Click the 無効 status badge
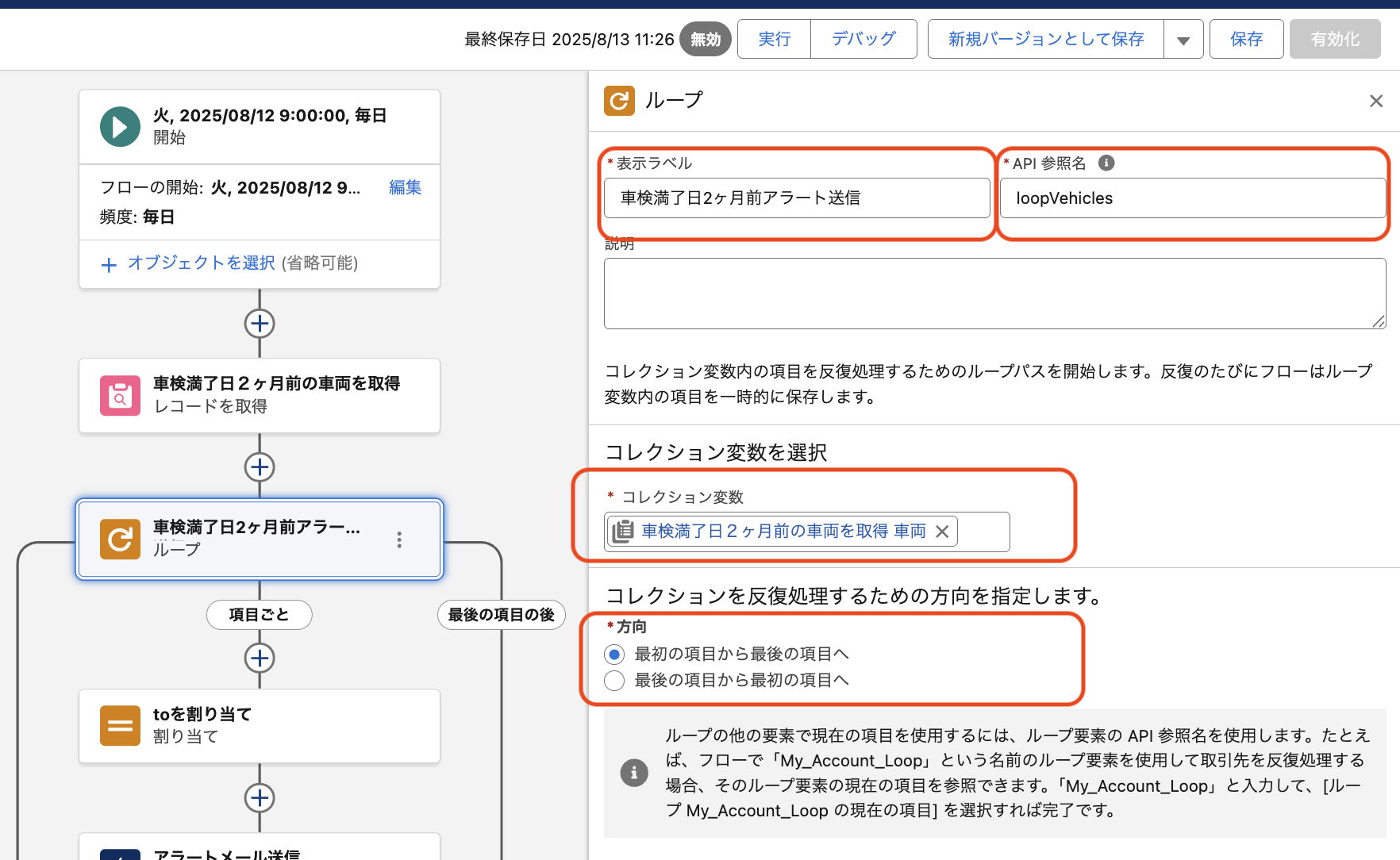 click(x=706, y=40)
